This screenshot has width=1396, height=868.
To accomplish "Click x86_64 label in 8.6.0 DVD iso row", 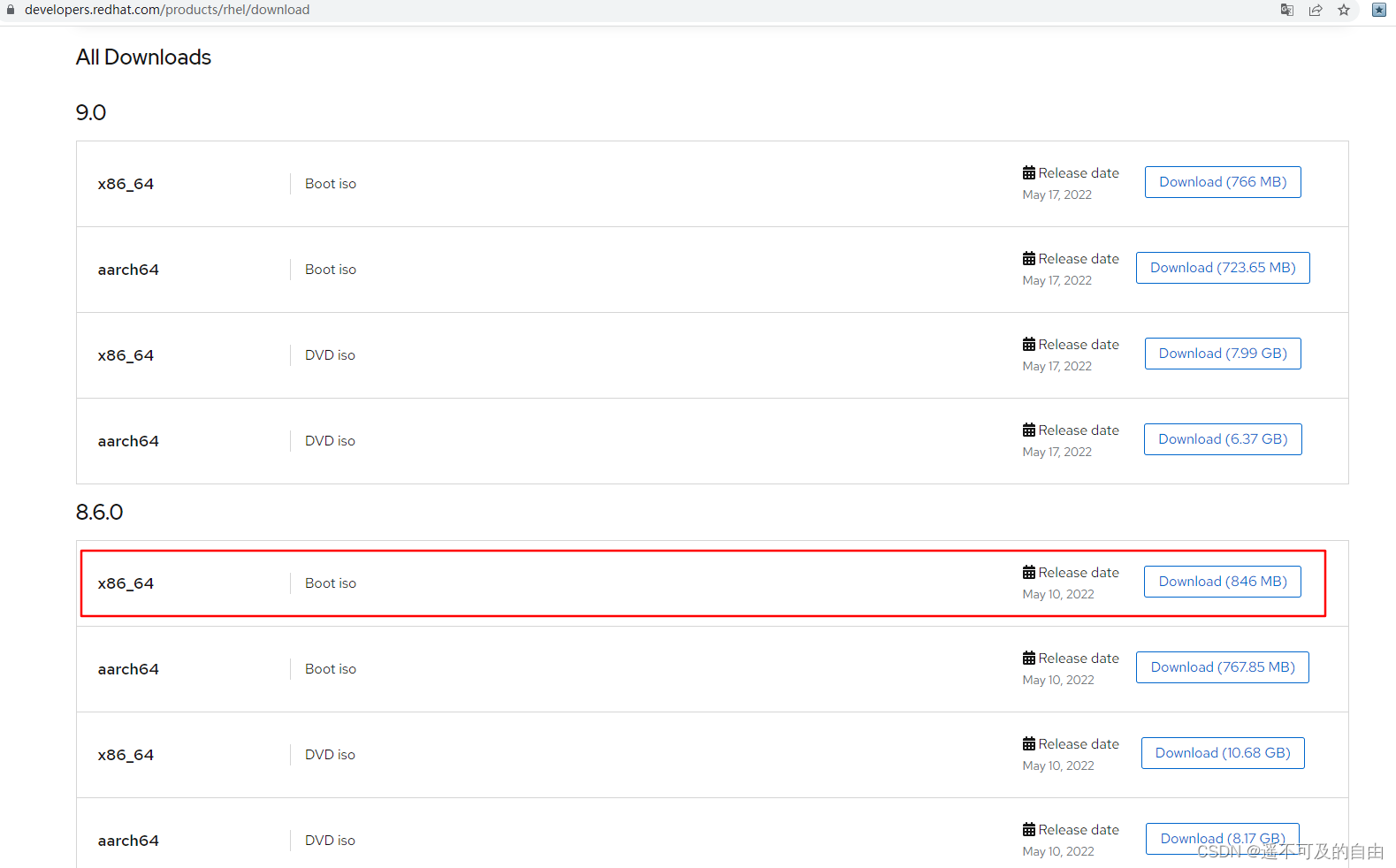I will coord(126,755).
